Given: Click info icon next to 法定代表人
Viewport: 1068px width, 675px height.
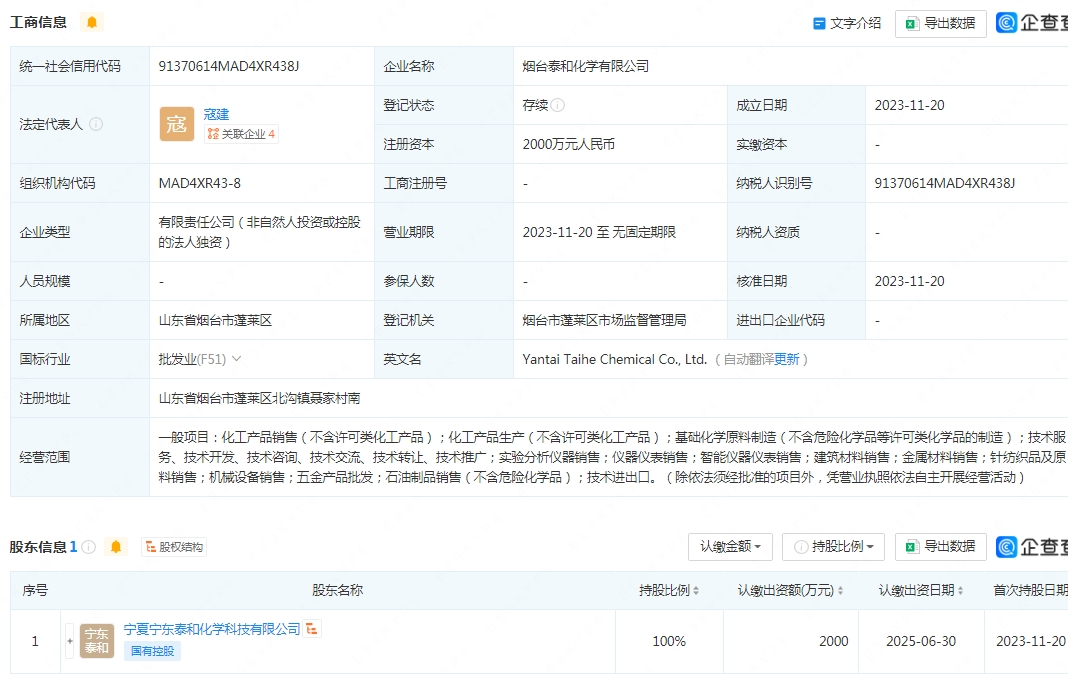Looking at the screenshot, I should pos(97,124).
